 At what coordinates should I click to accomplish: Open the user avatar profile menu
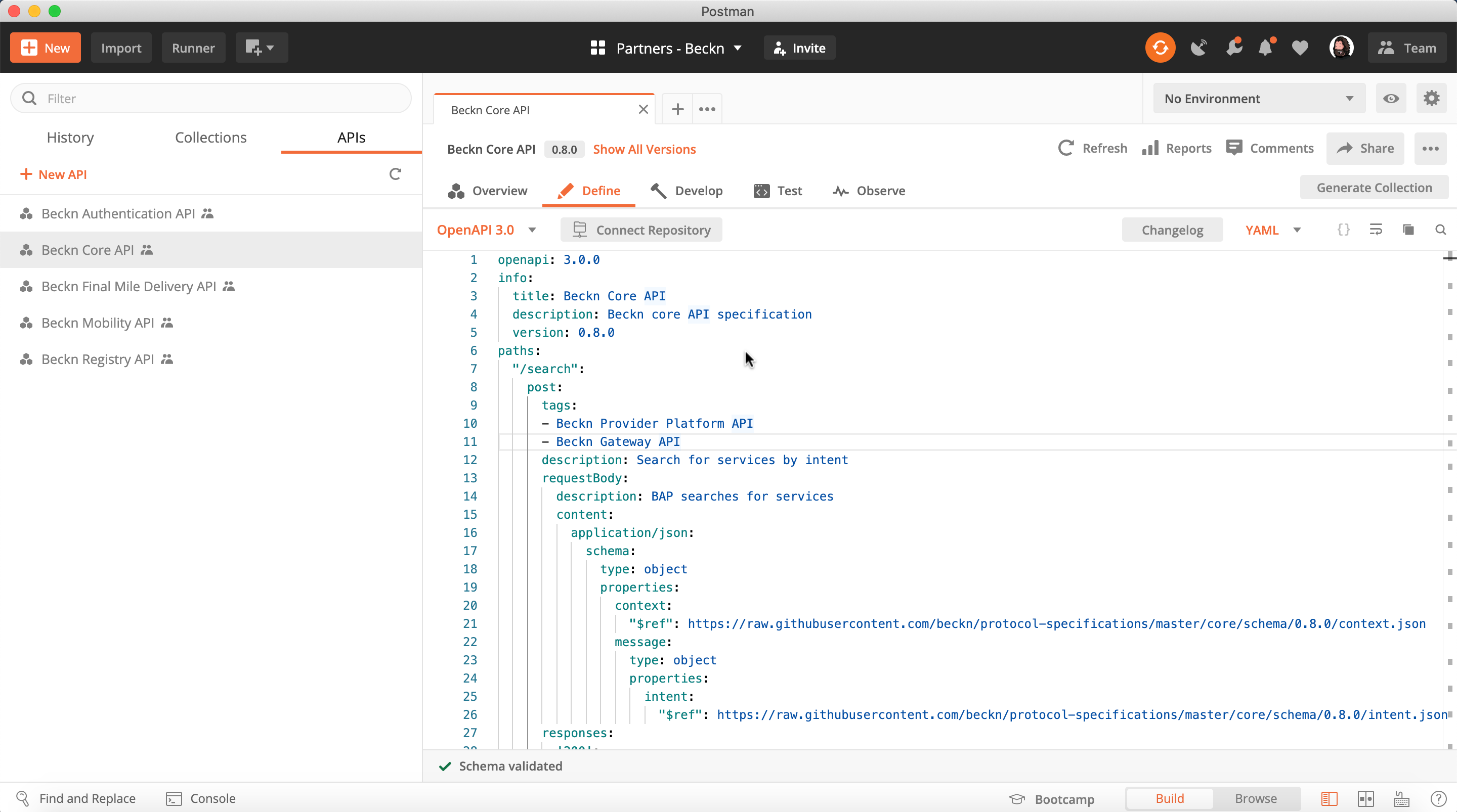pyautogui.click(x=1341, y=48)
